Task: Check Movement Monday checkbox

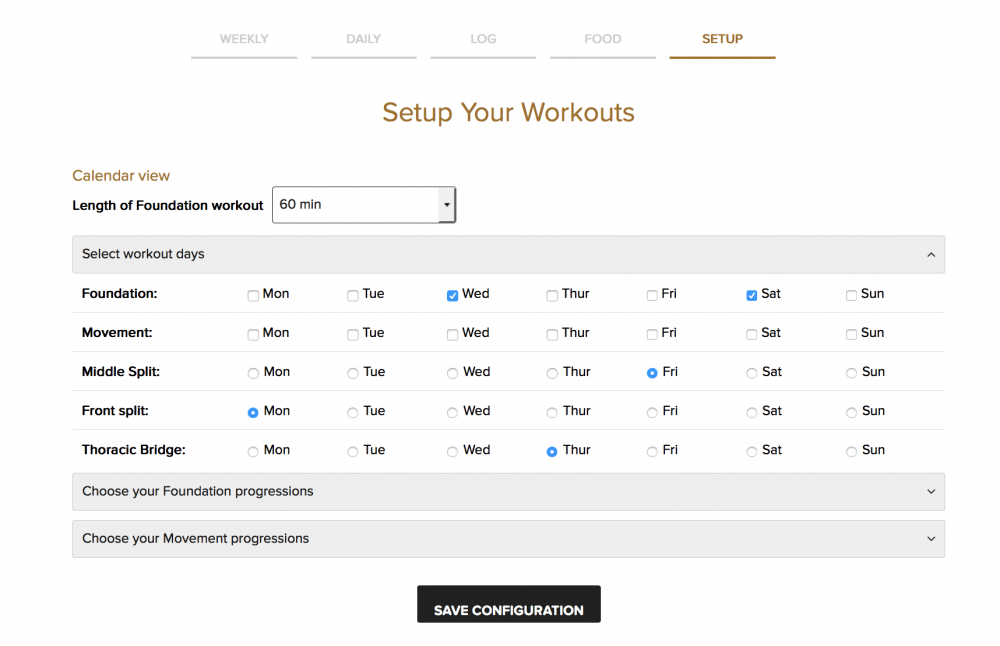Action: (x=253, y=334)
